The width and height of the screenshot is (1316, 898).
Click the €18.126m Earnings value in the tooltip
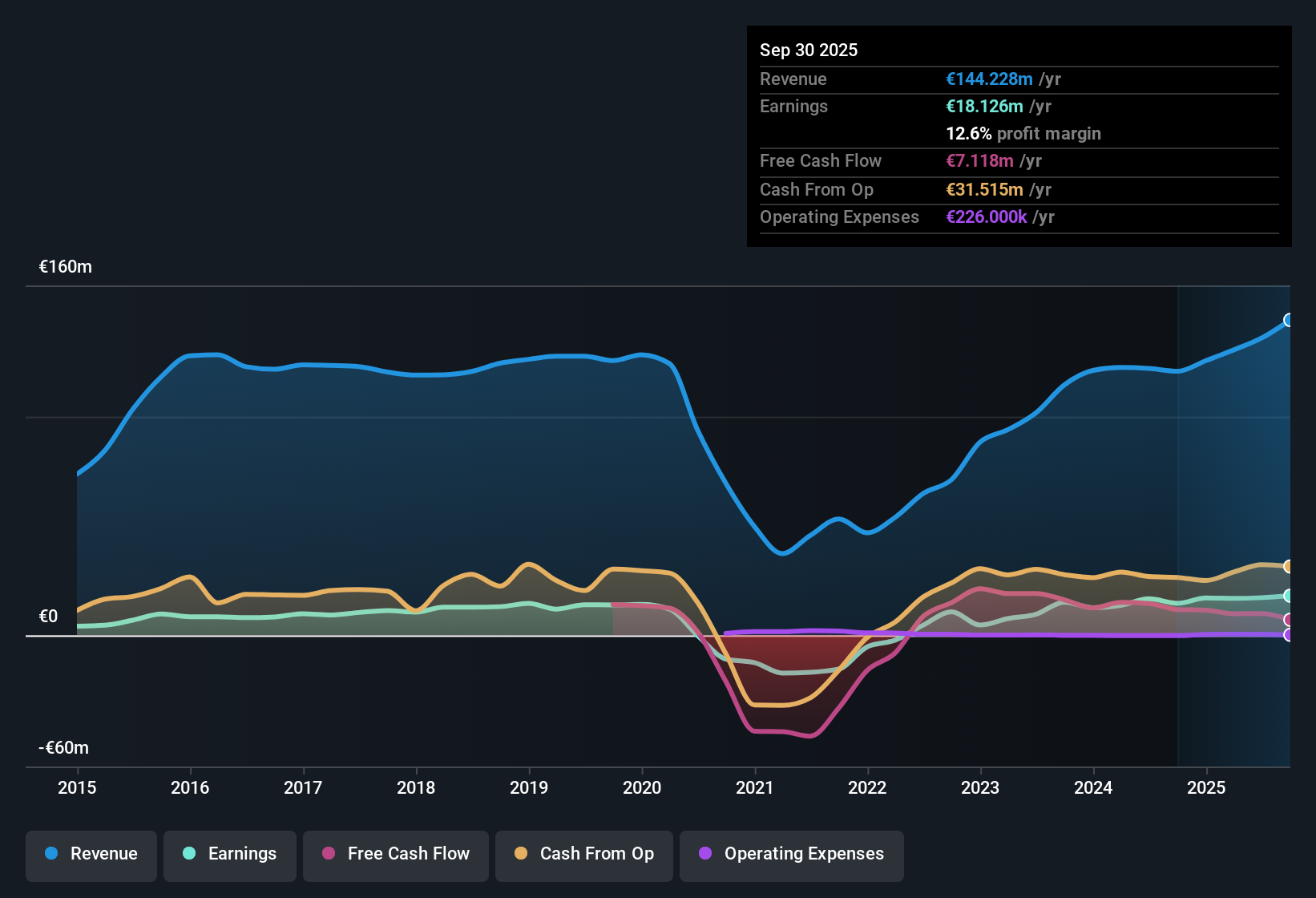(984, 106)
